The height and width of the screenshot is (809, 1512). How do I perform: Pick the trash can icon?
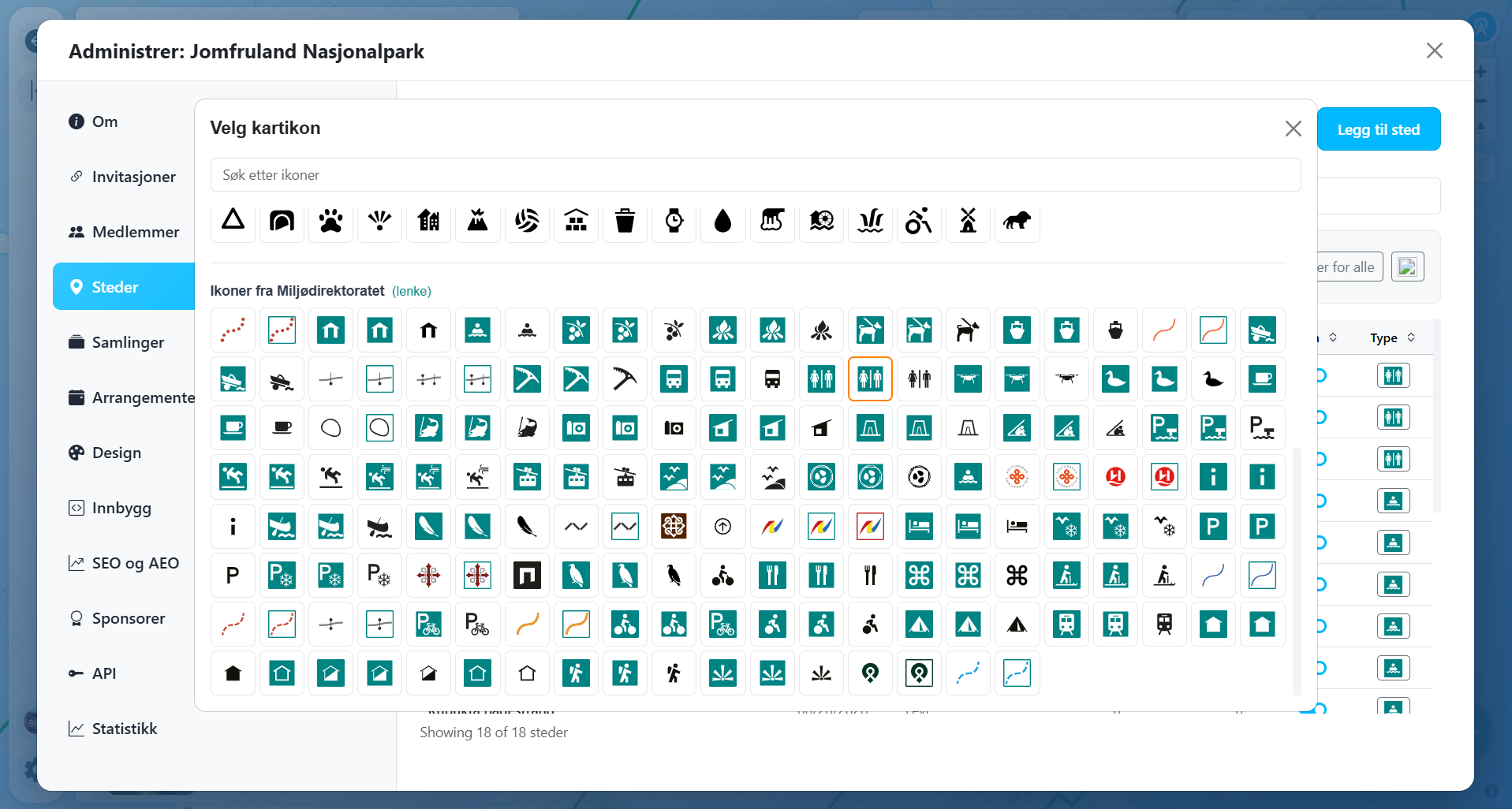(625, 221)
